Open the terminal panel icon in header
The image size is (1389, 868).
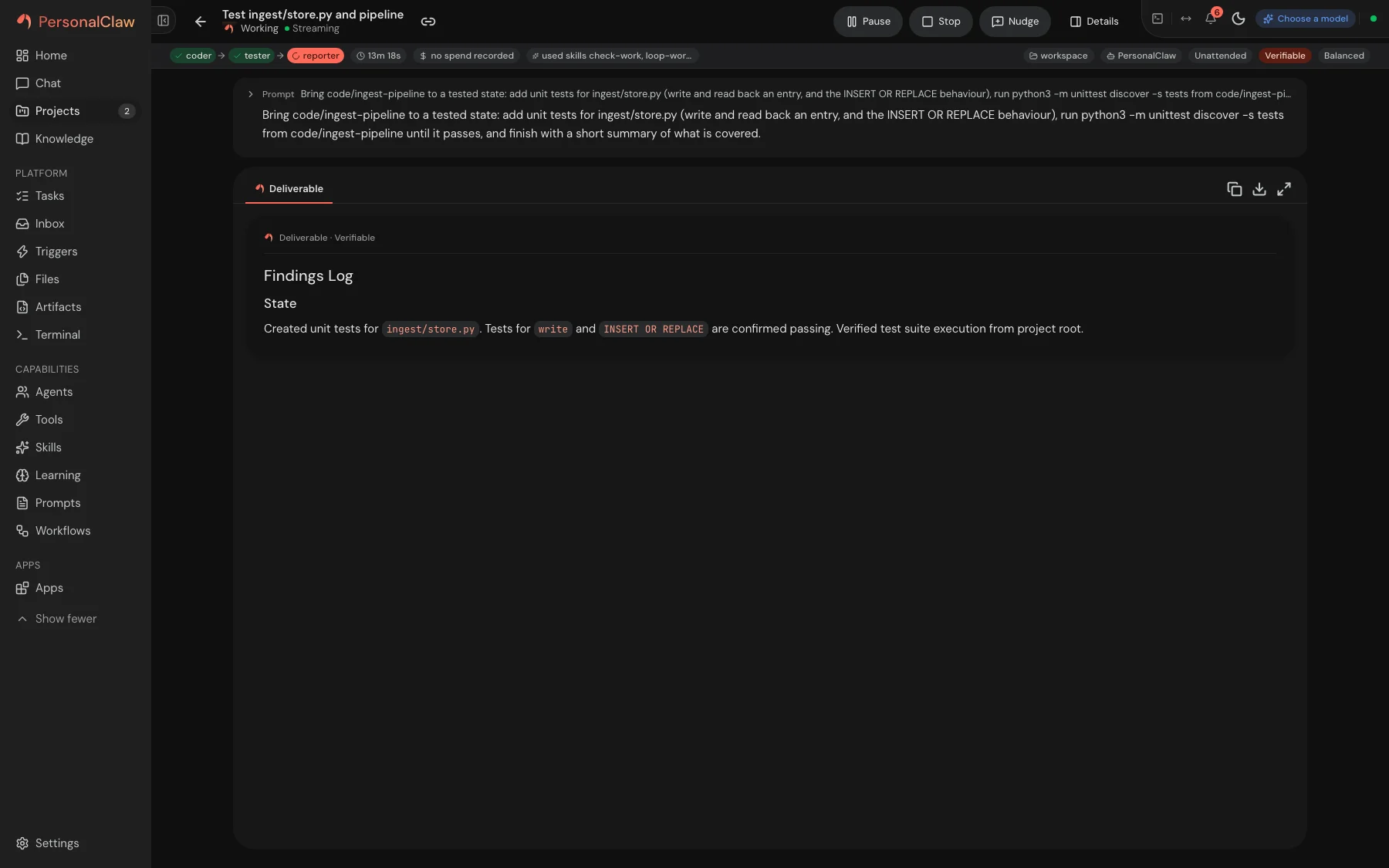1157,19
